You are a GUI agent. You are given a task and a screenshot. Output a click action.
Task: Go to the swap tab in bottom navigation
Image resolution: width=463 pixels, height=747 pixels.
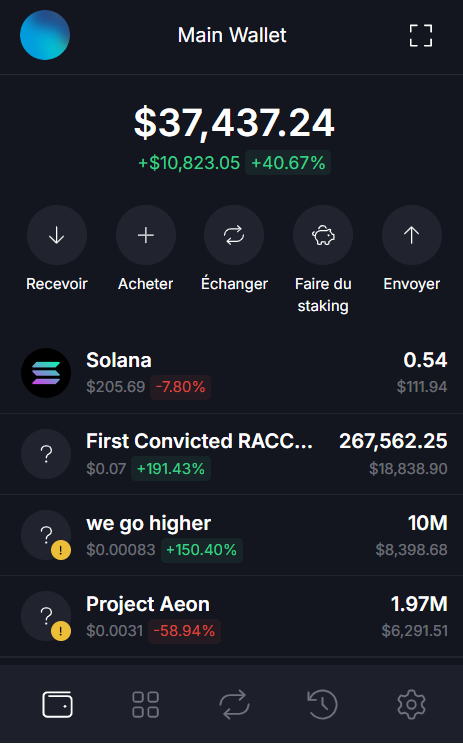coord(234,704)
